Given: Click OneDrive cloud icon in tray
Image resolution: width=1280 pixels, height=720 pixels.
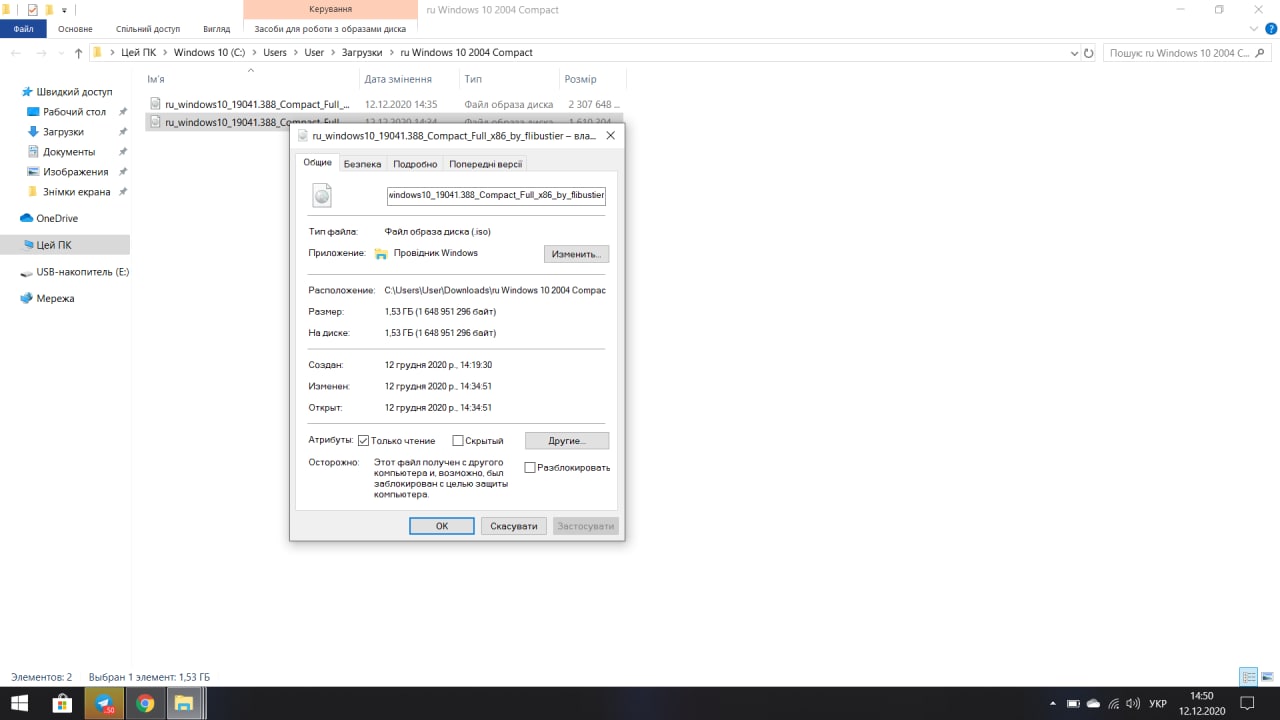Looking at the screenshot, I should coord(1093,703).
